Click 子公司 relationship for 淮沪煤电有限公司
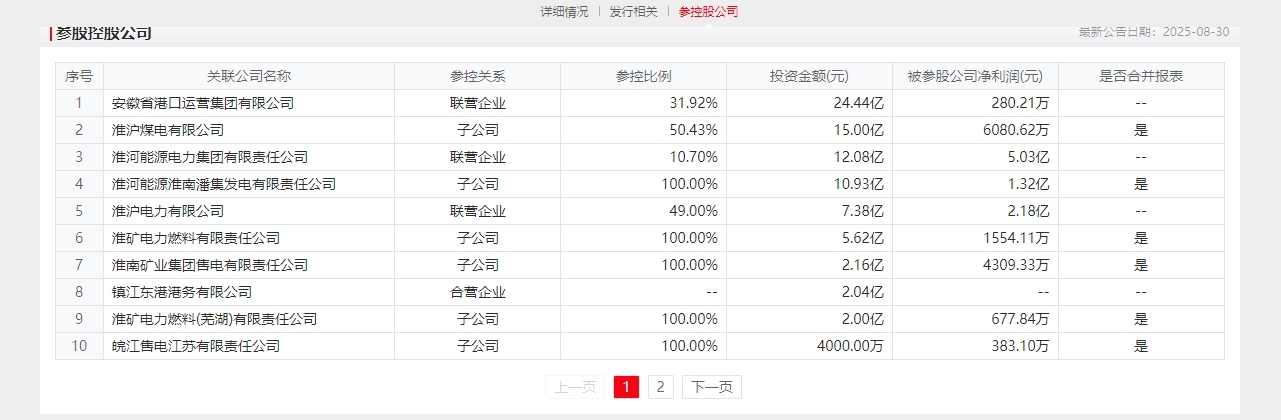1281x420 pixels. [478, 130]
